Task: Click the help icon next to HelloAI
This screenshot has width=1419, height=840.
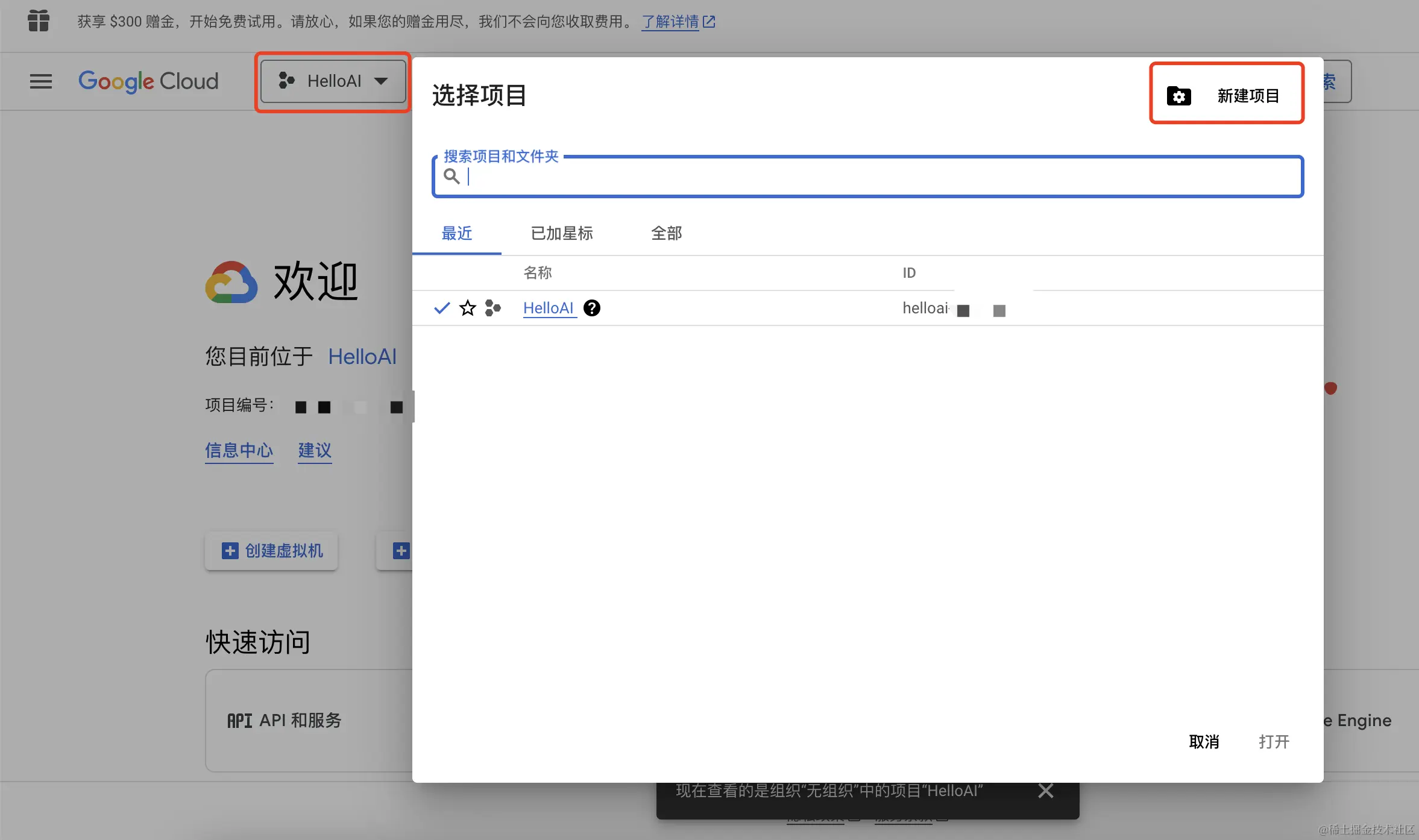Action: coord(592,309)
